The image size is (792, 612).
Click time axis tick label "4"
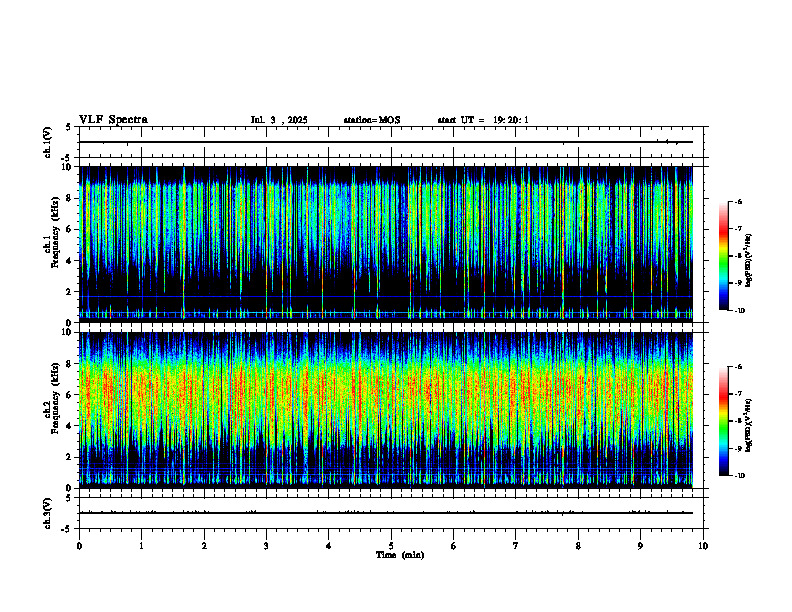(329, 546)
